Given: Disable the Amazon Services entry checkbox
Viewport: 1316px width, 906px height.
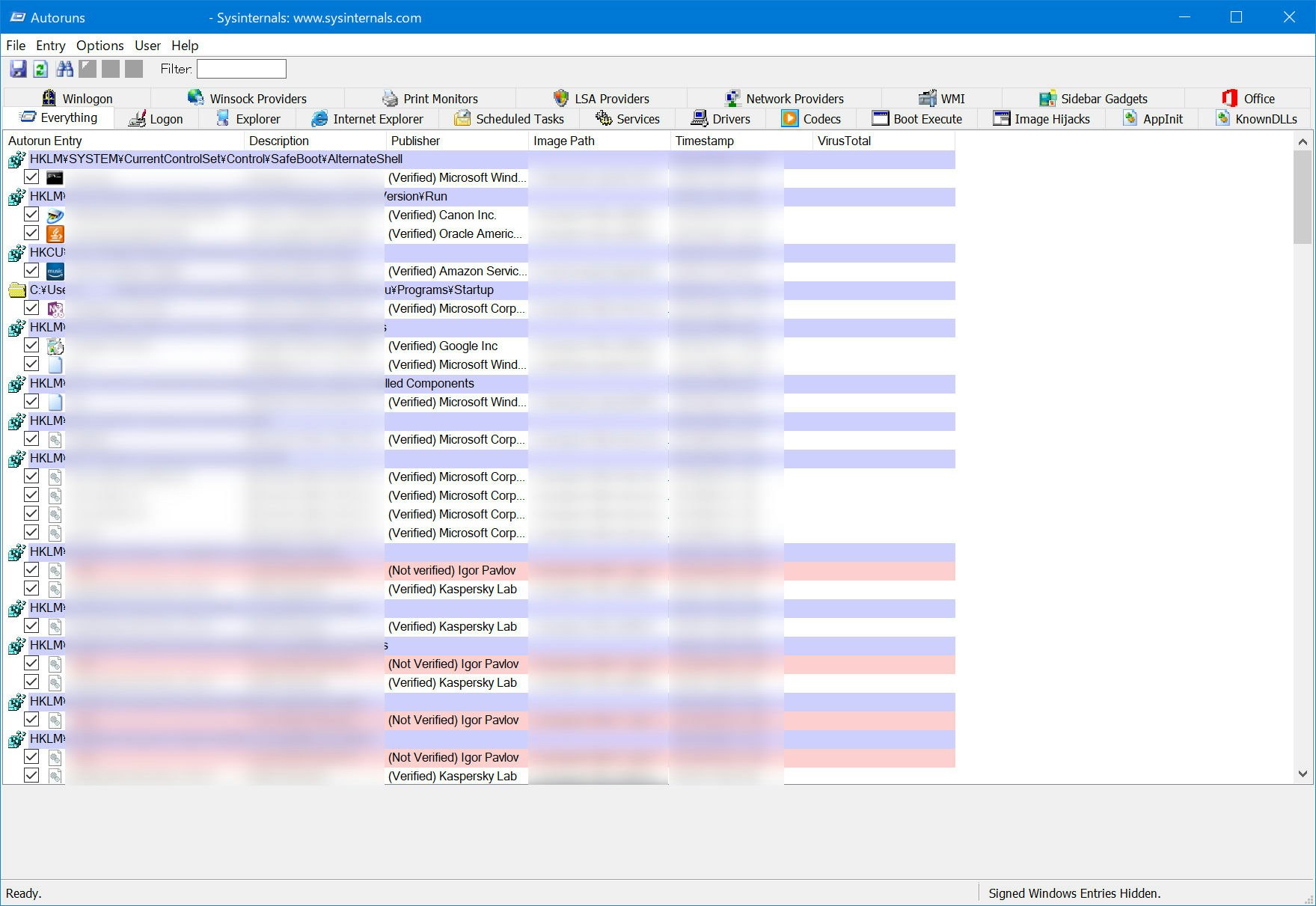Looking at the screenshot, I should 31,271.
